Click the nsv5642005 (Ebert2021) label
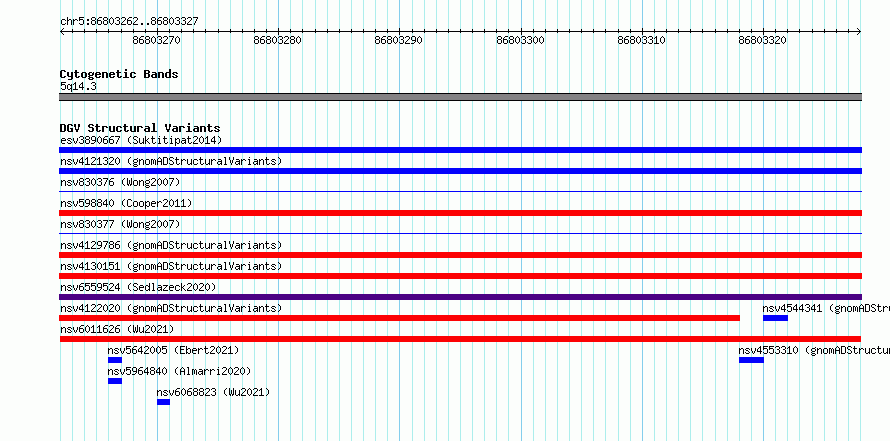This screenshot has width=890, height=441. click(173, 350)
